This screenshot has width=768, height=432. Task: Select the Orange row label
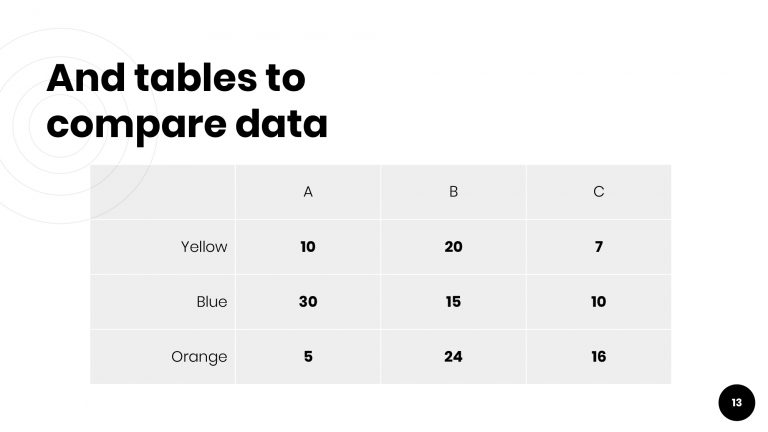tap(199, 357)
